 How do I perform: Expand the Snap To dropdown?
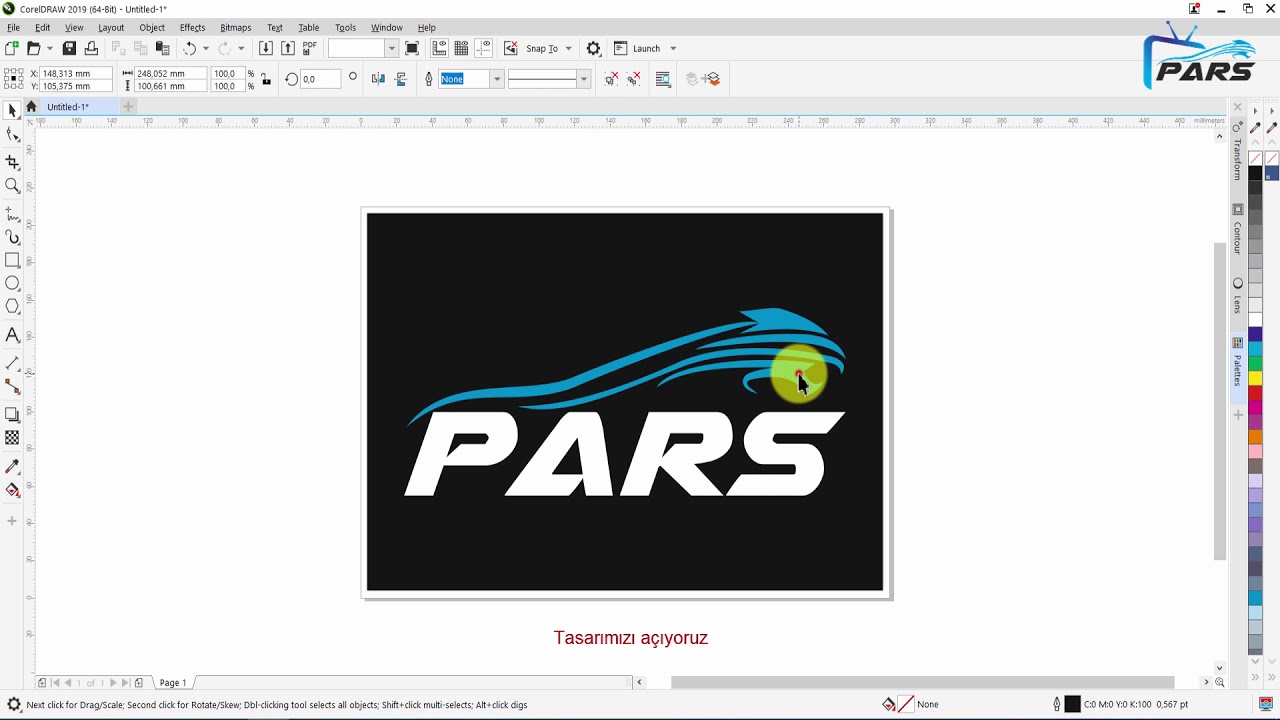tap(568, 48)
